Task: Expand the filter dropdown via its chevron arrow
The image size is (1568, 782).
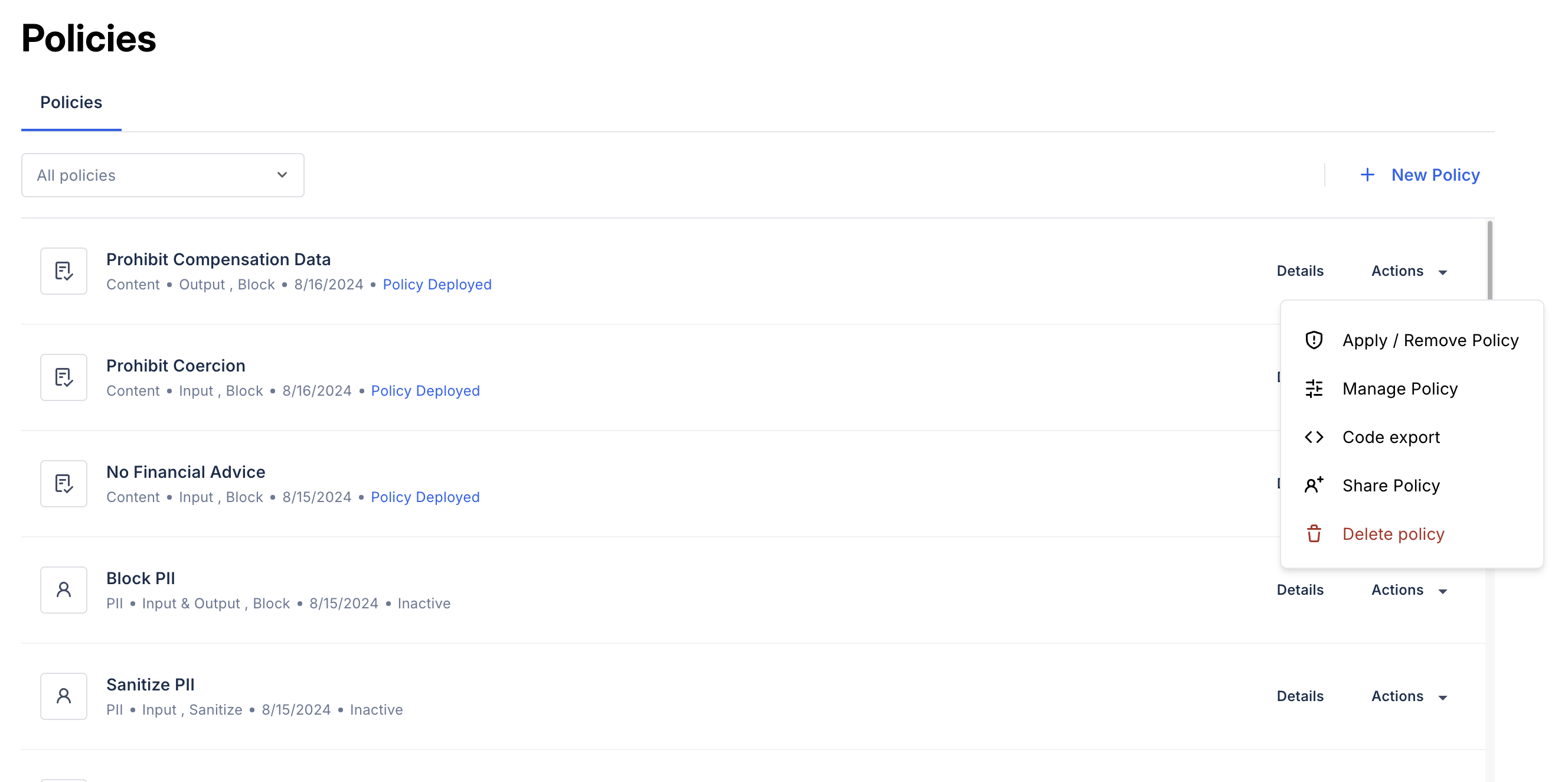Action: (x=282, y=175)
